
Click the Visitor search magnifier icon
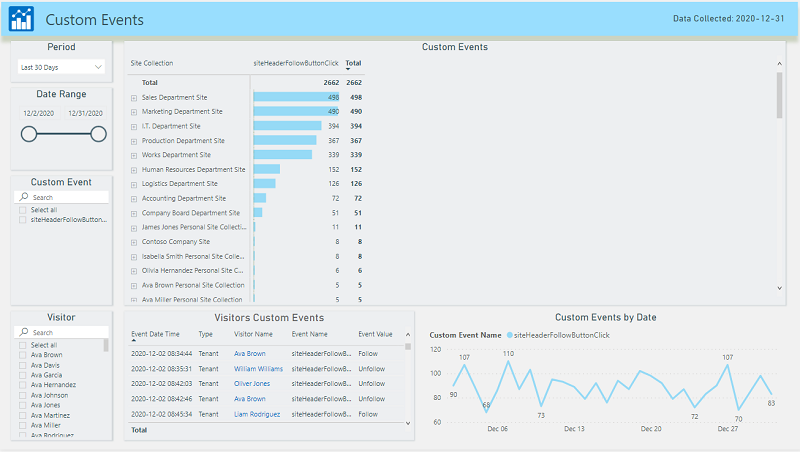coord(23,332)
